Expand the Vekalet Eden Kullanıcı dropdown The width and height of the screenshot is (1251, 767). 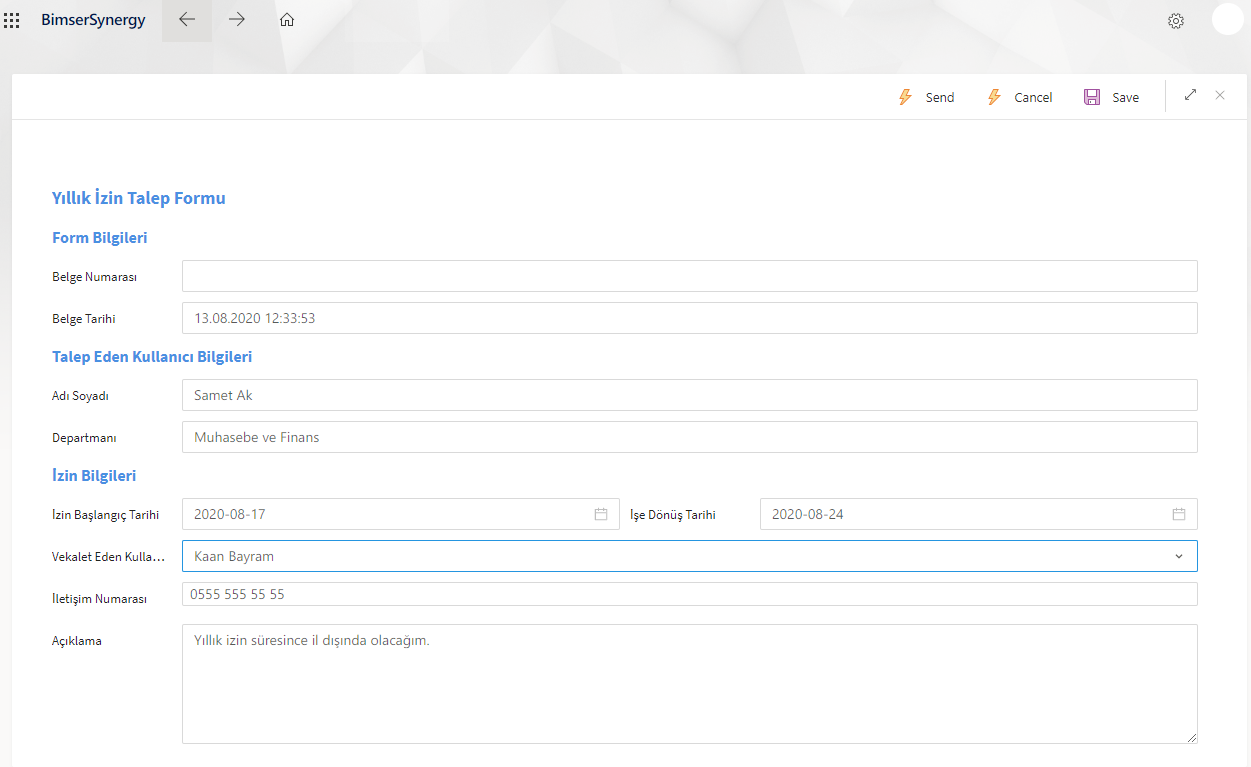[1179, 556]
